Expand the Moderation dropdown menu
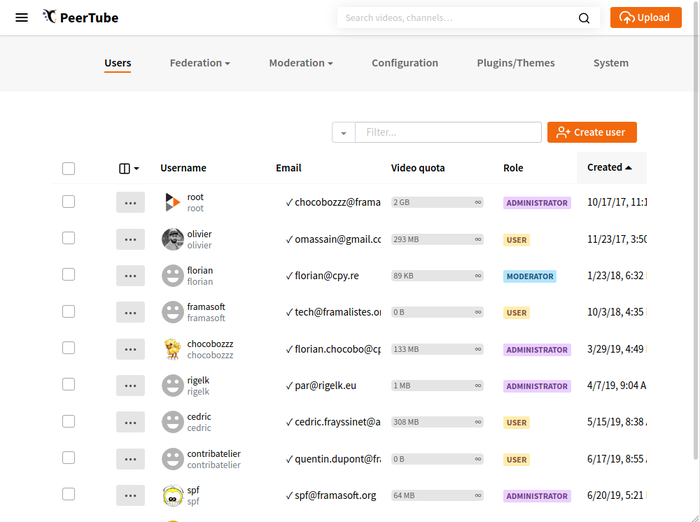 (300, 63)
